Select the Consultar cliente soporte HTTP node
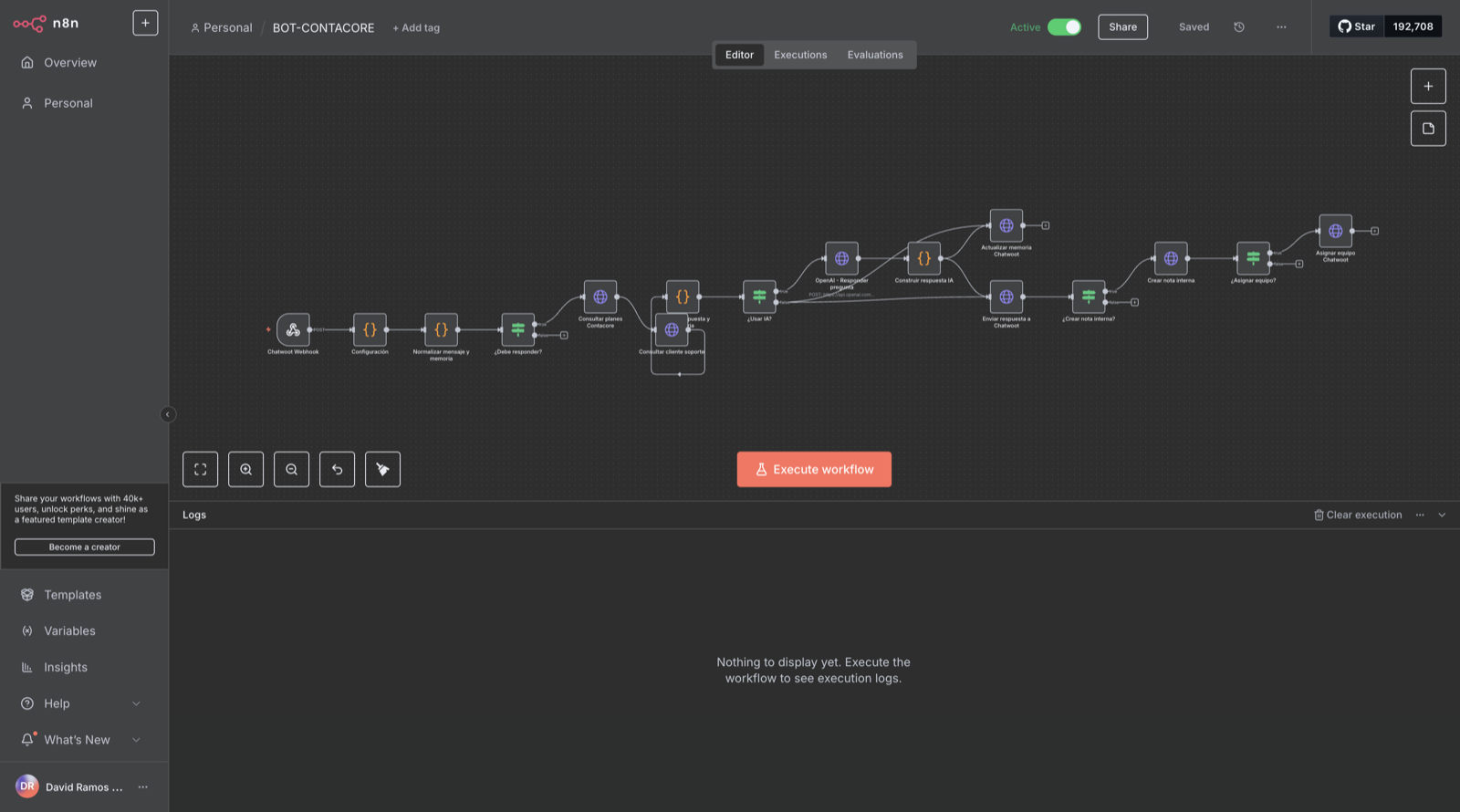 point(672,329)
